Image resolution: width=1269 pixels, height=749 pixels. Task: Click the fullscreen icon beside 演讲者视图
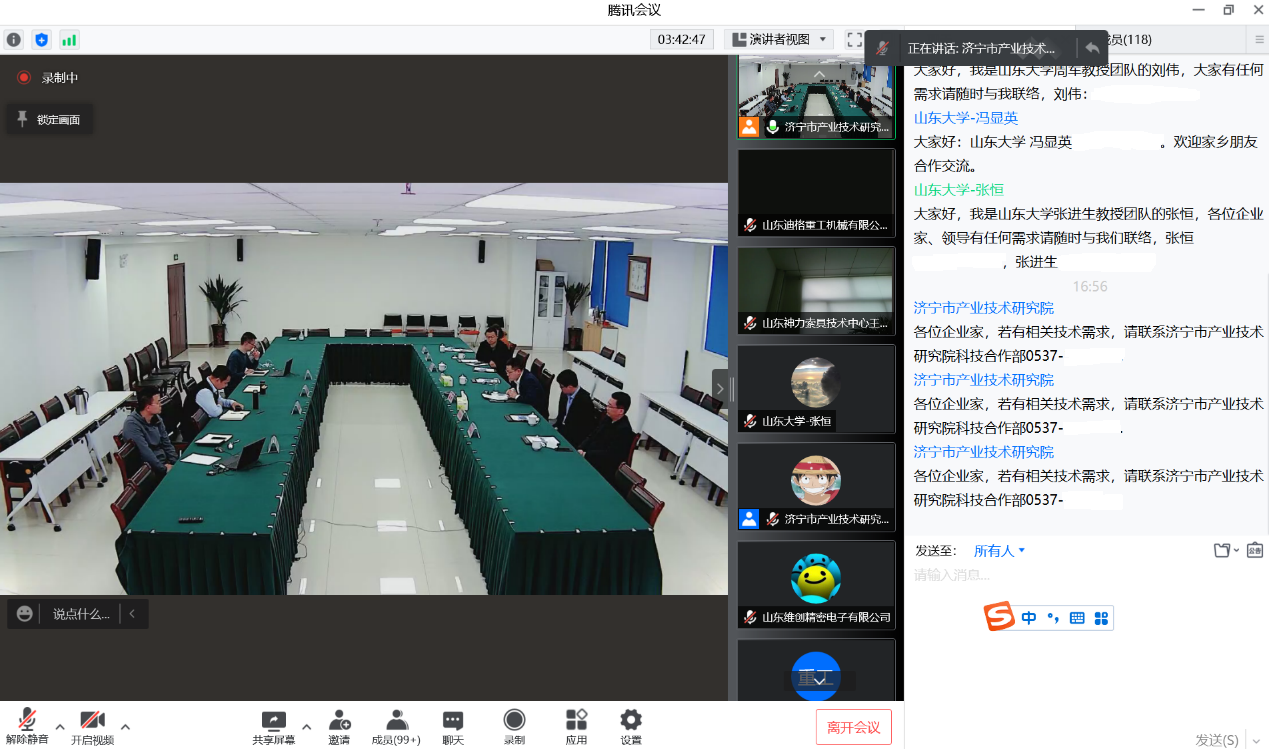[854, 40]
